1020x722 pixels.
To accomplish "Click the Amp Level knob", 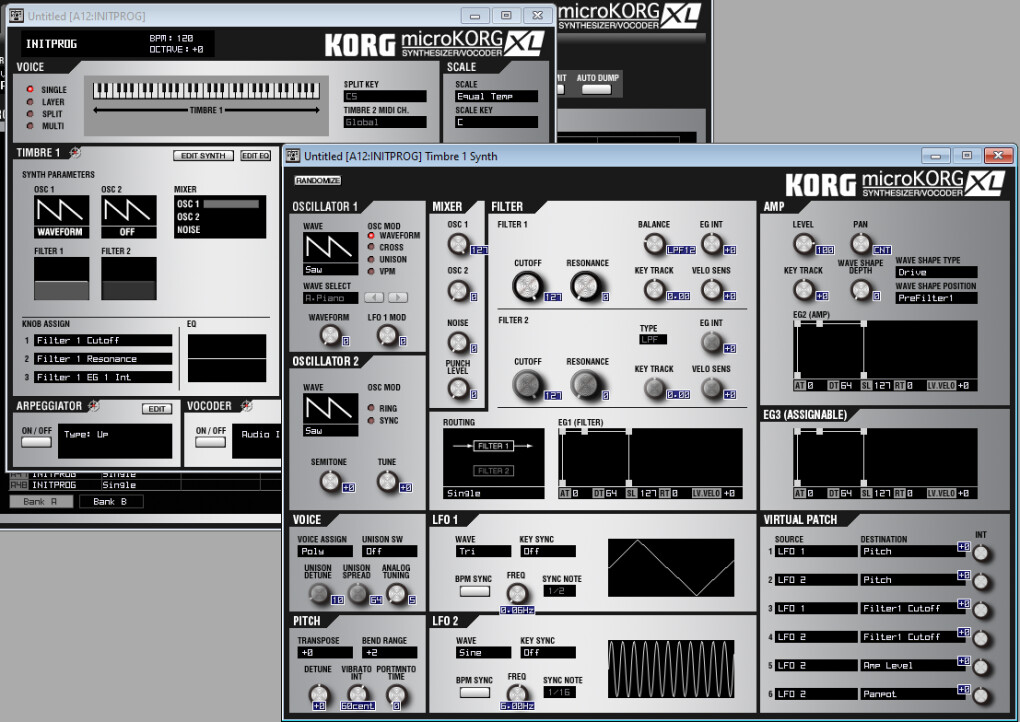I will [804, 244].
